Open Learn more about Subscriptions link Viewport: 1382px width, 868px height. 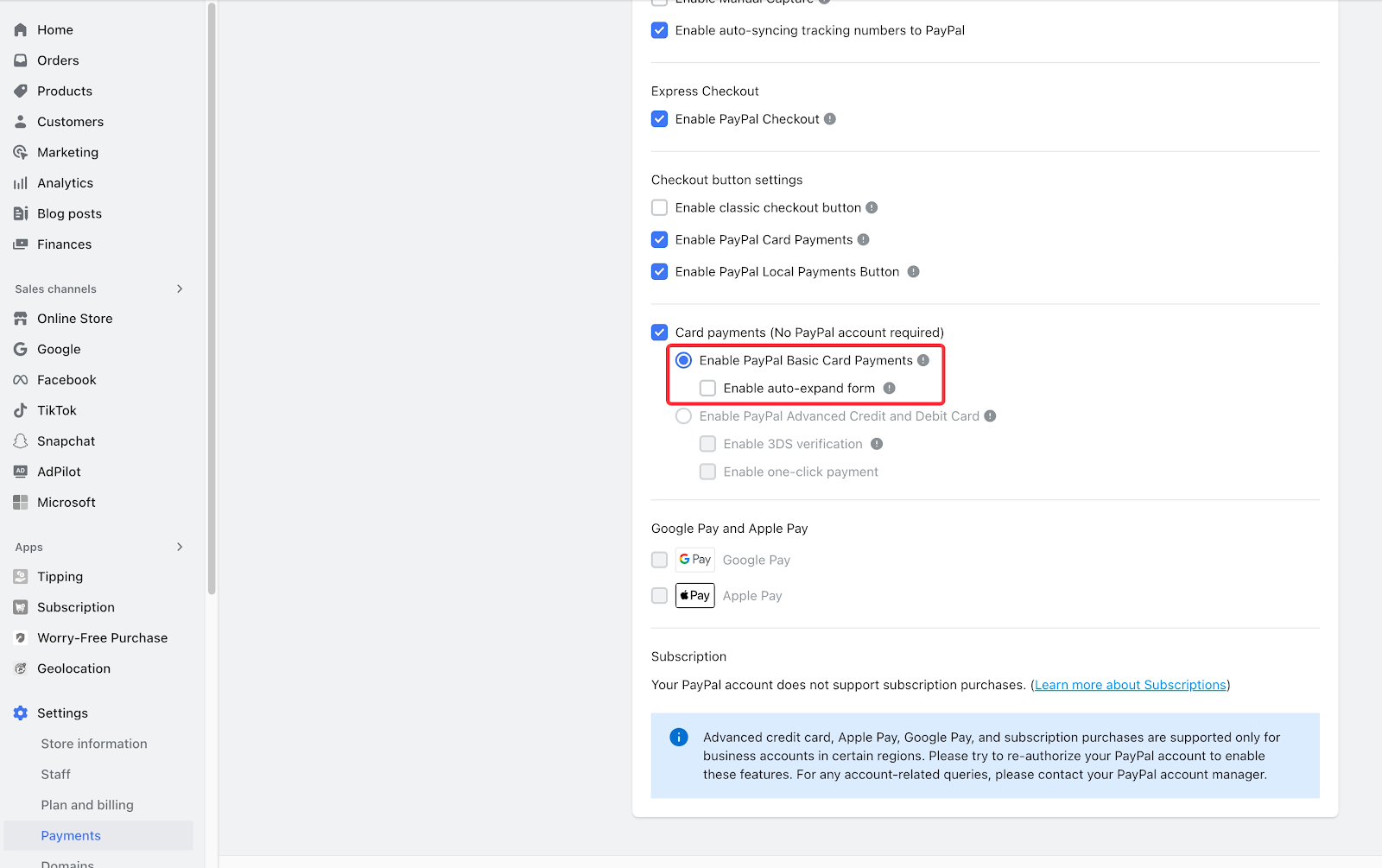1130,685
